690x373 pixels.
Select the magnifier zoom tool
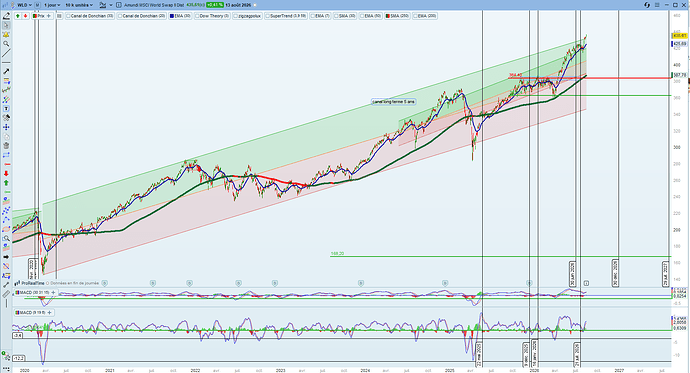coord(6,44)
